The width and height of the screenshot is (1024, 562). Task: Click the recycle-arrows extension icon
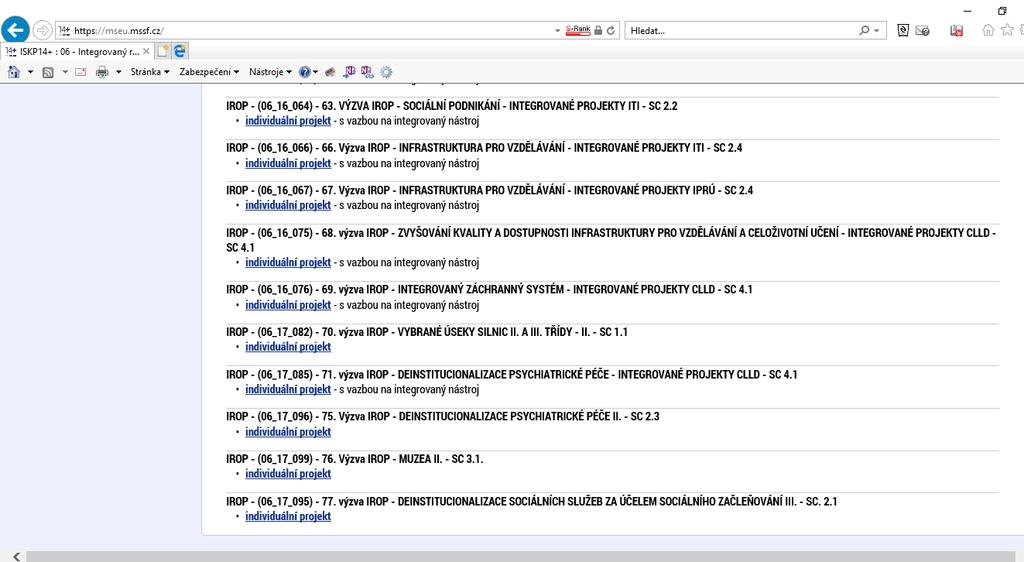click(903, 30)
